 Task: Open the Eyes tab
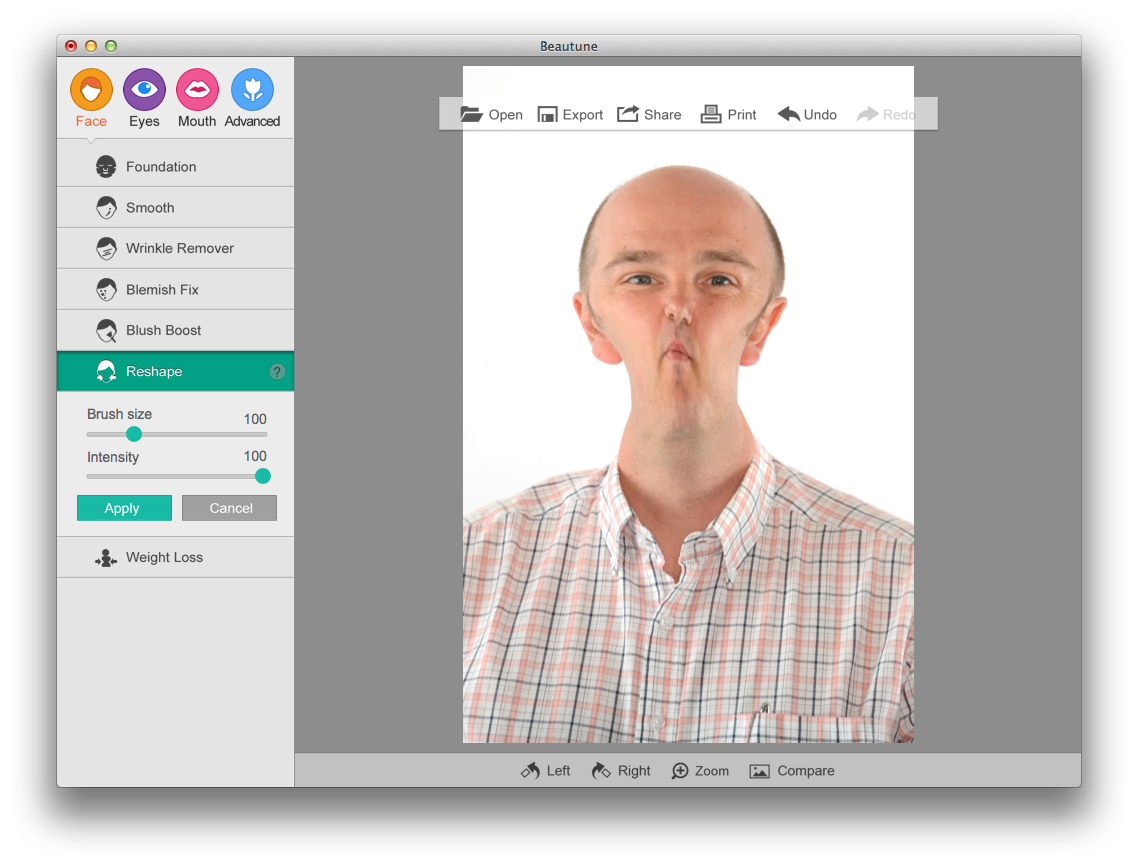click(144, 91)
